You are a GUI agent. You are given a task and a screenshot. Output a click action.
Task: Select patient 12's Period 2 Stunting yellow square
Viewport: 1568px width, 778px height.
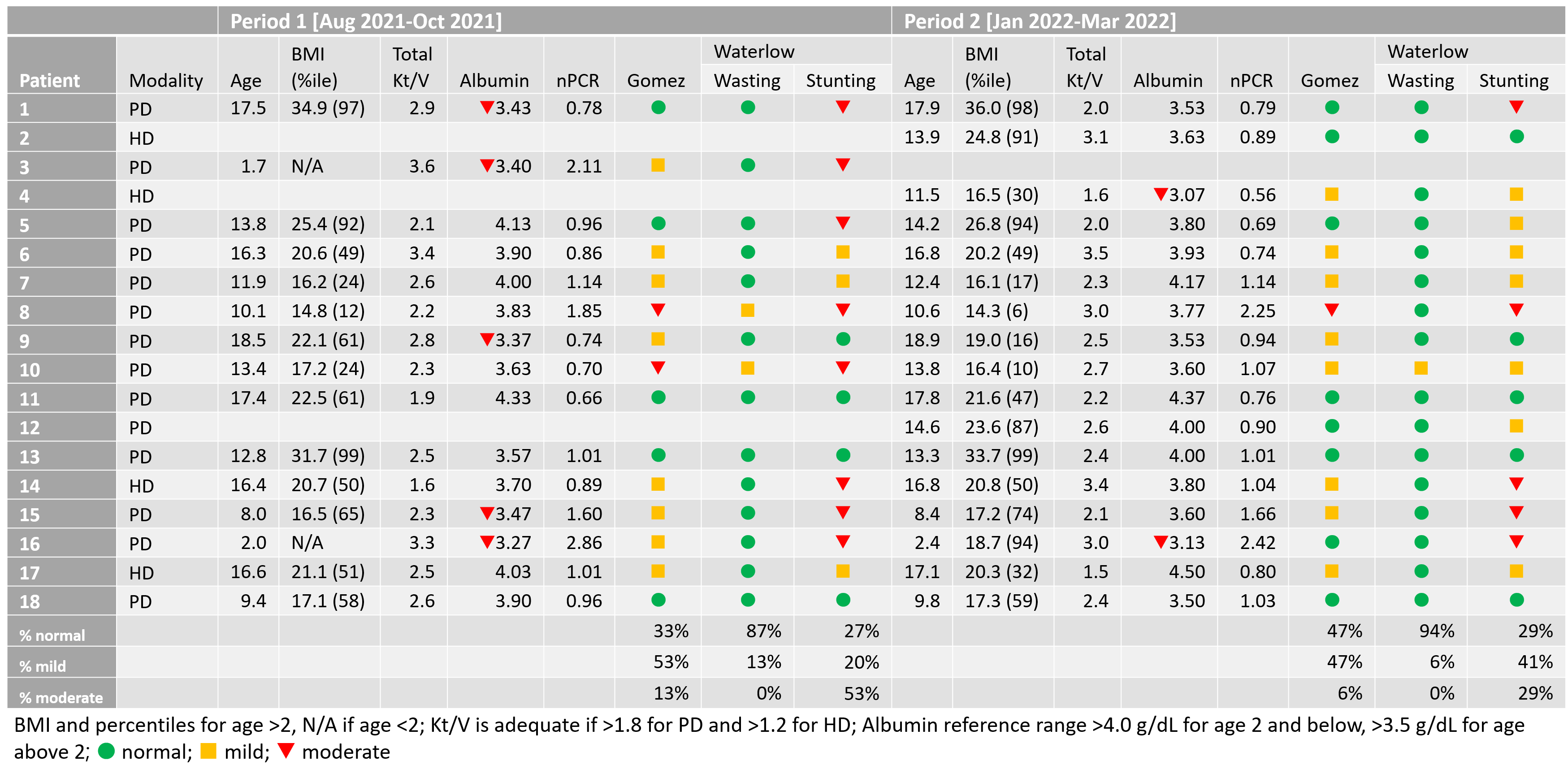coord(1516,426)
